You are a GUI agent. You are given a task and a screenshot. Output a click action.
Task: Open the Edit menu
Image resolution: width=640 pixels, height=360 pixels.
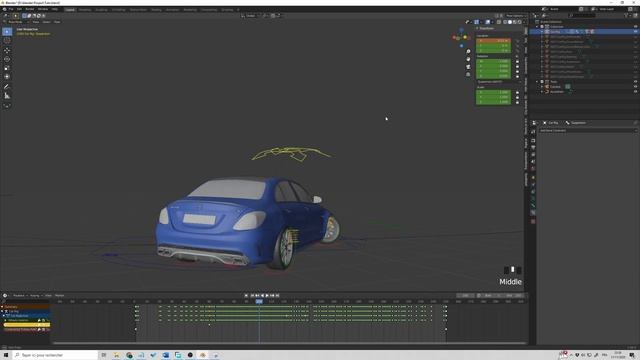pyautogui.click(x=19, y=9)
